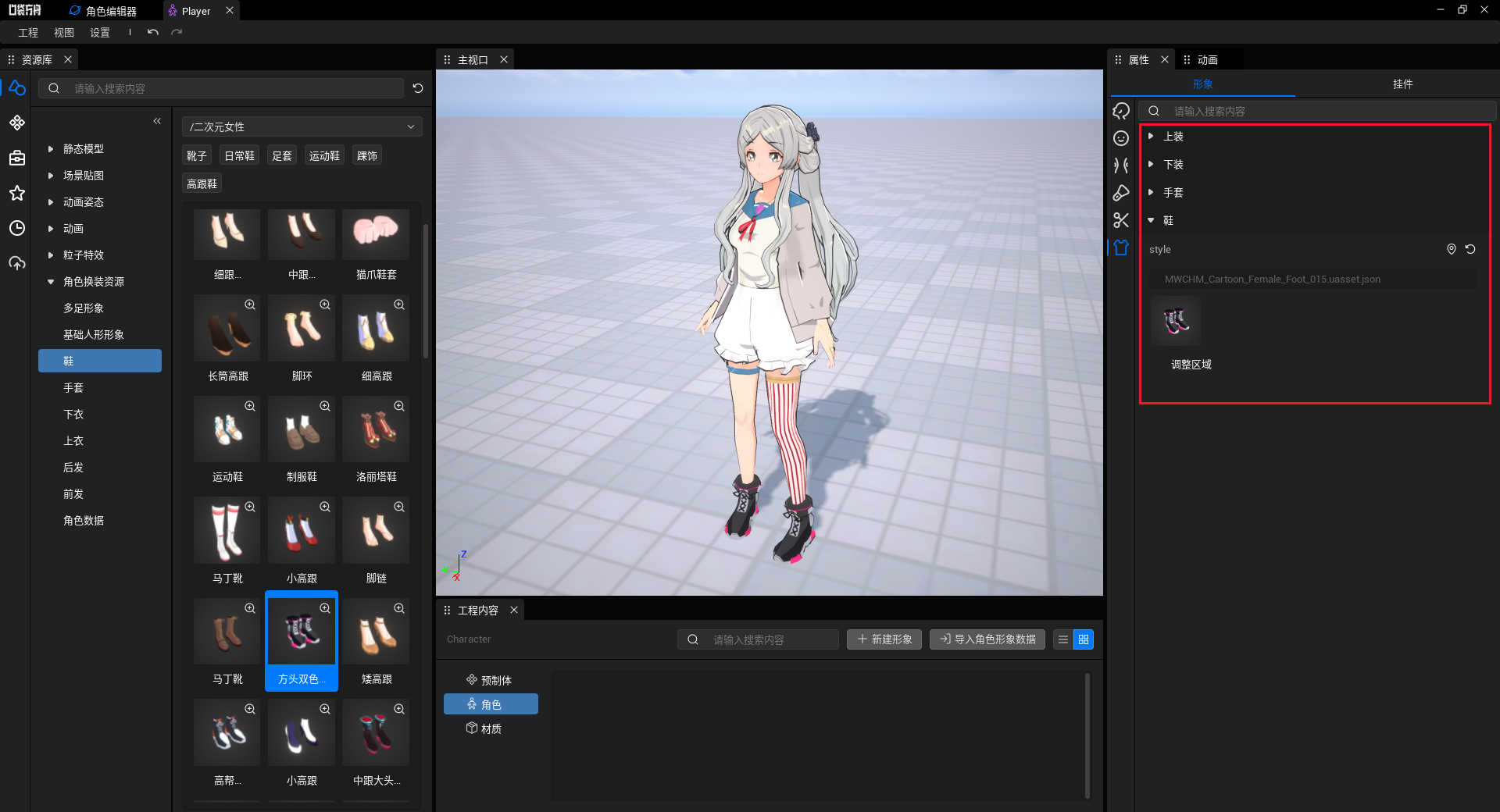Screen dimensions: 1500x812
Task: Click the redo arrow in toolbar
Action: click(177, 32)
